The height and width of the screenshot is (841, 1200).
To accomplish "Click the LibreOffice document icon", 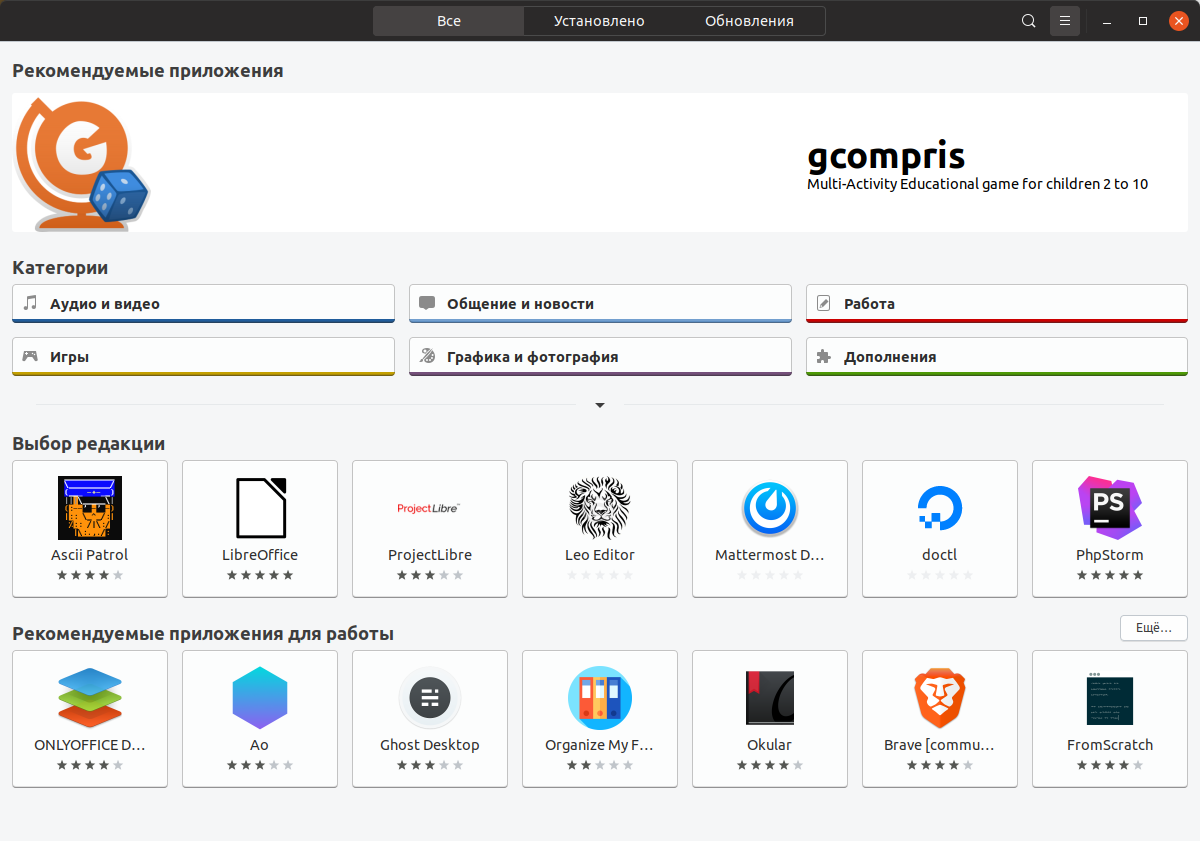I will coord(260,508).
